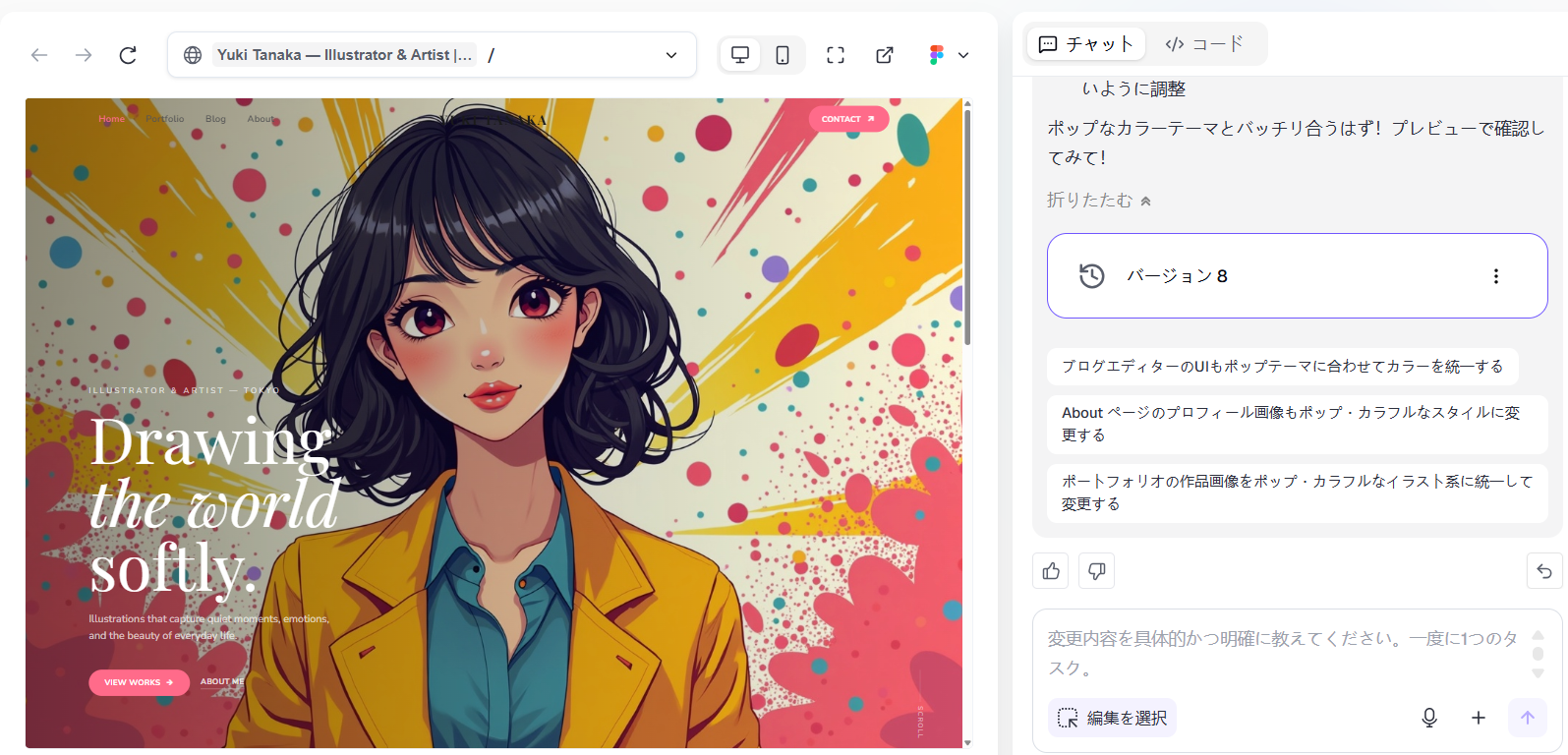The image size is (1568, 755).
Task: Switch to the チャット tab
Action: (1086, 44)
